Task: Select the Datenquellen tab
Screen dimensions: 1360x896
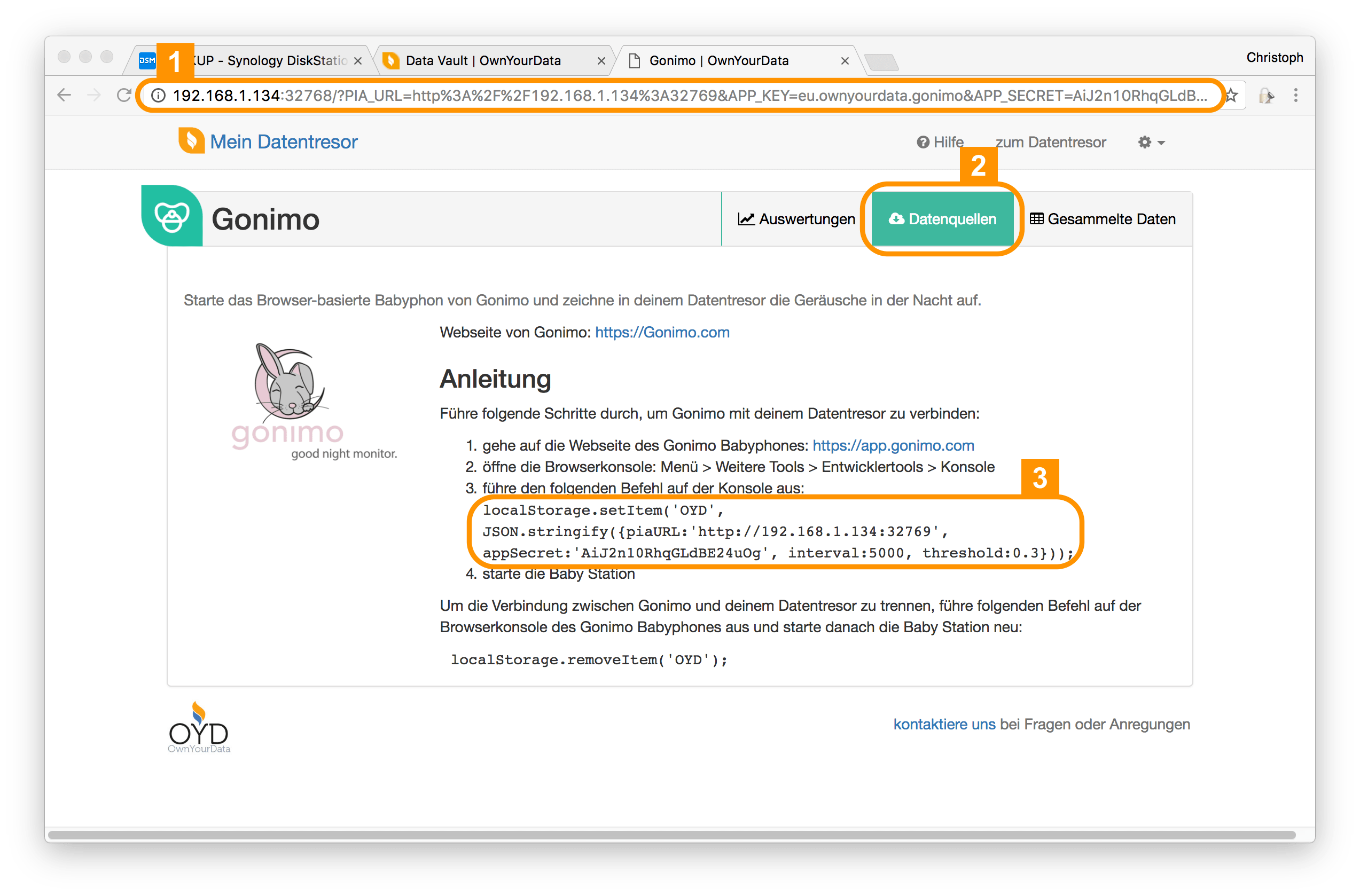Action: [x=942, y=219]
